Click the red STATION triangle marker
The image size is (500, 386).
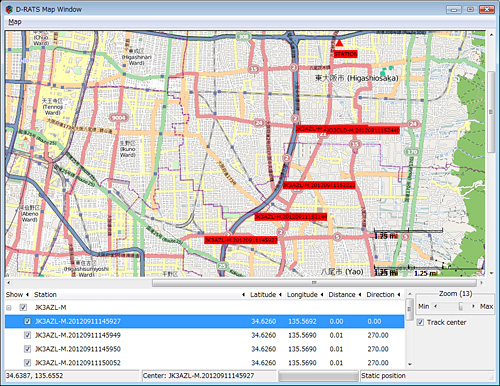pyautogui.click(x=339, y=43)
